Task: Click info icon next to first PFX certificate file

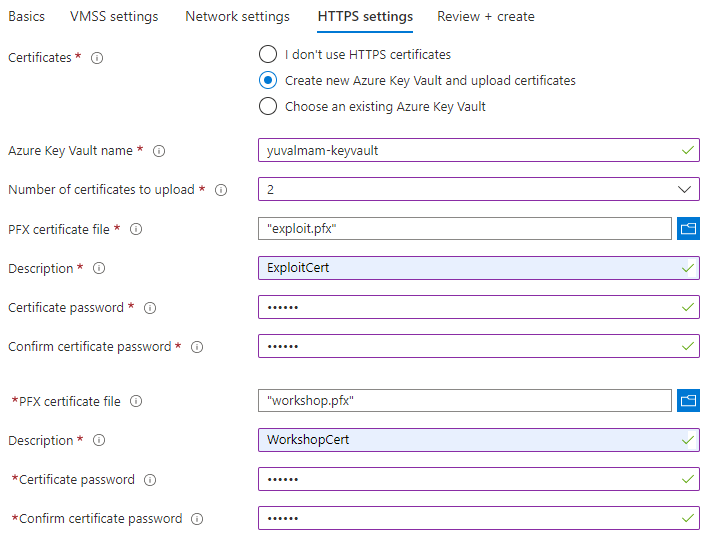Action: pos(136,230)
